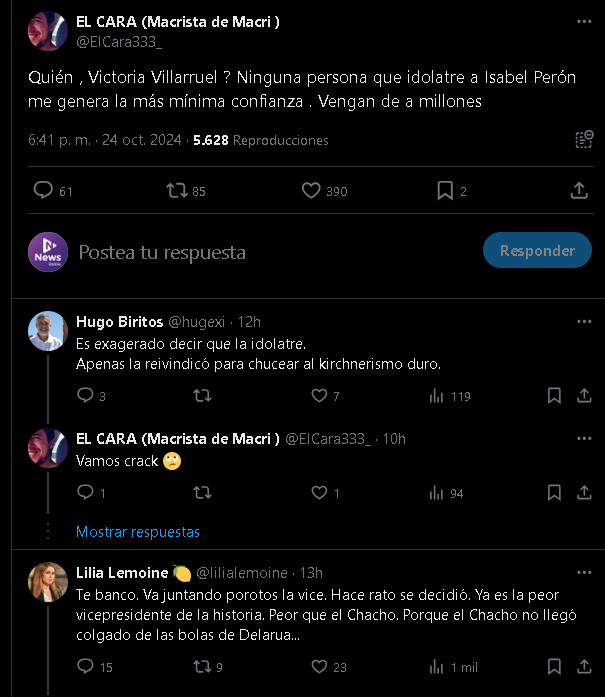Reply to EL CARA's 'Vamos crack' comment

pos(85,493)
